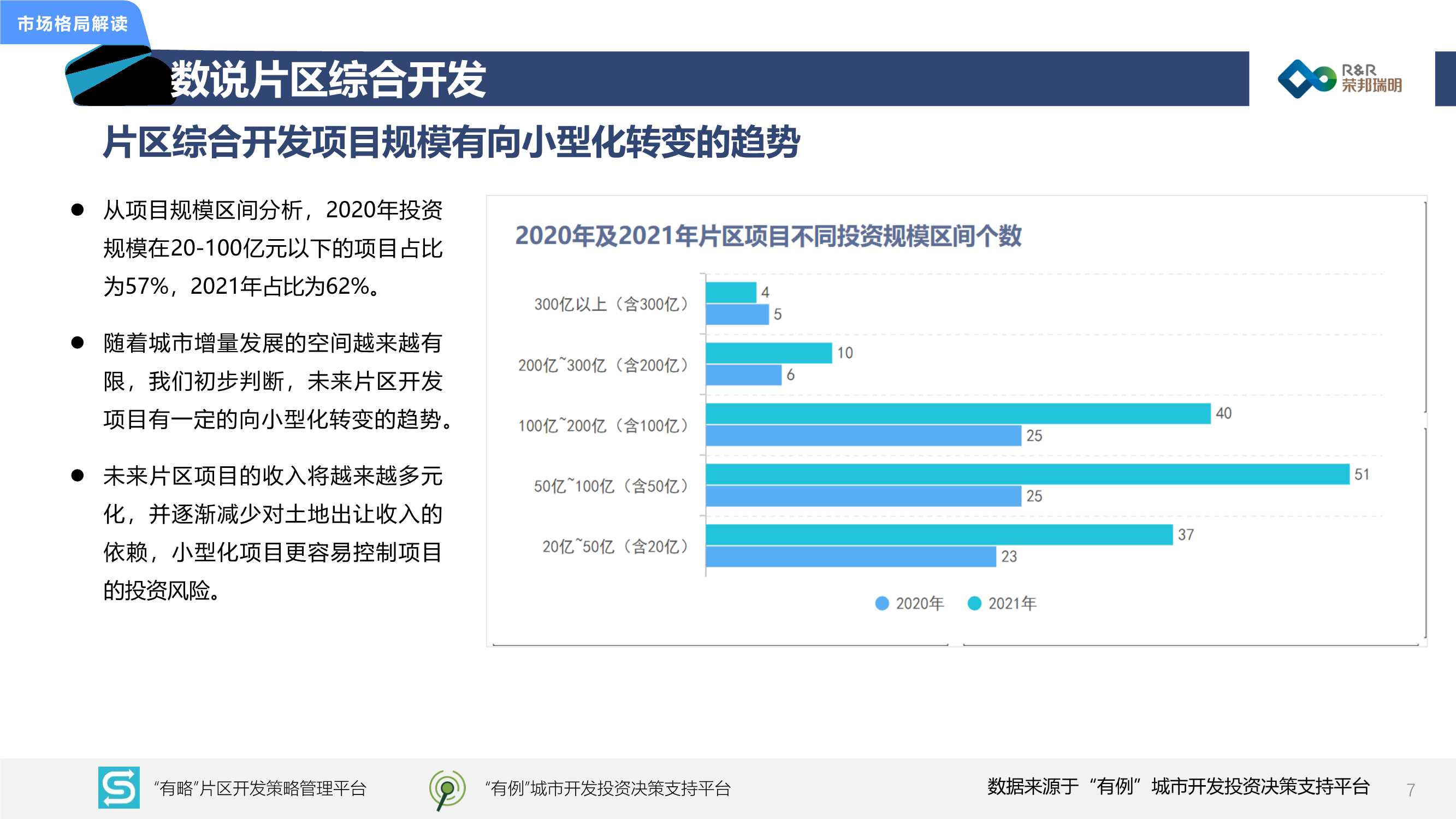Click the page number 7
The height and width of the screenshot is (819, 1456).
pos(1411,790)
